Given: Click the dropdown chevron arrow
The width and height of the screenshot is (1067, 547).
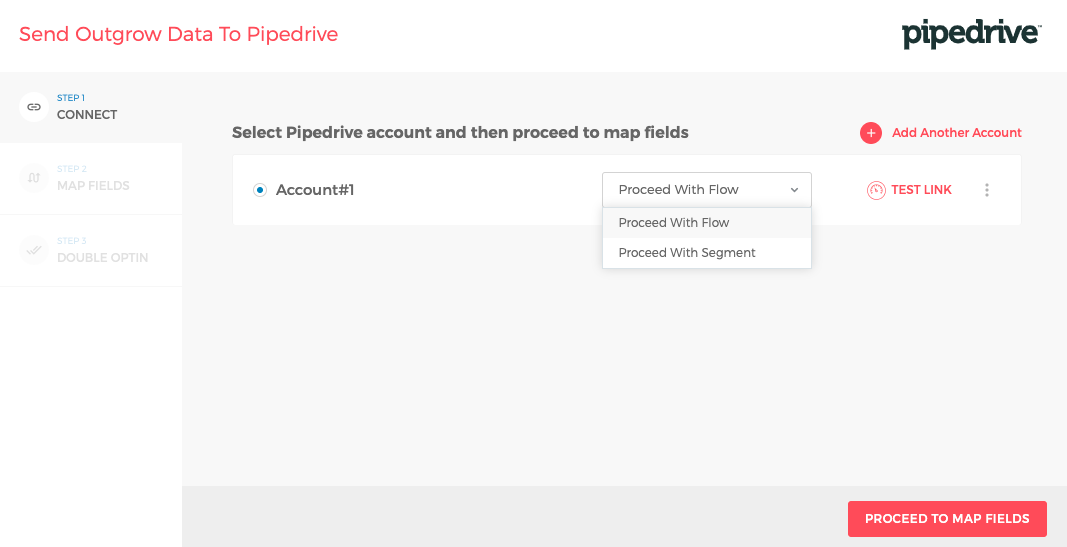Looking at the screenshot, I should pos(795,190).
